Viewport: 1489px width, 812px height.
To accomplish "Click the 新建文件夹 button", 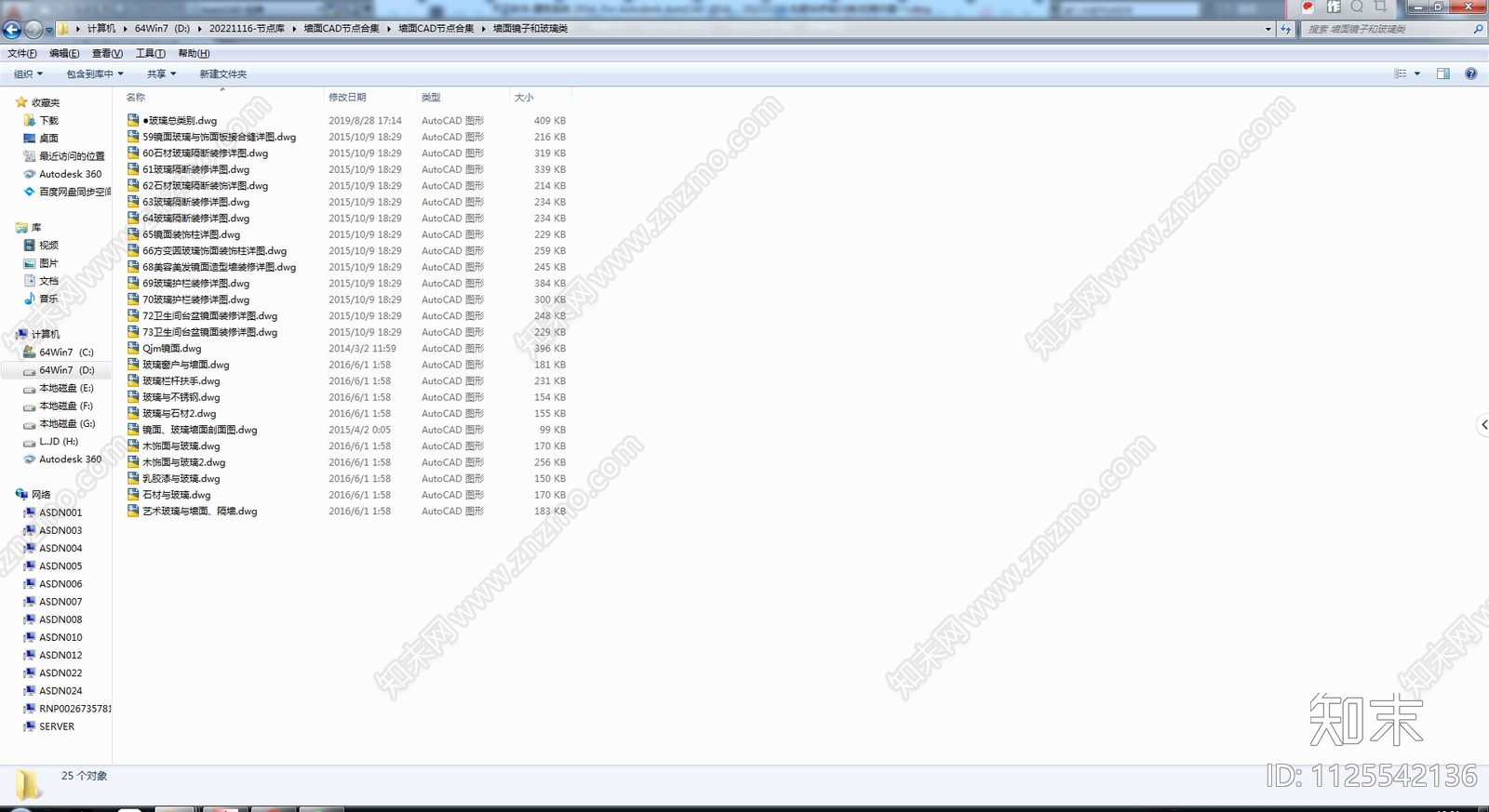I will (x=223, y=73).
